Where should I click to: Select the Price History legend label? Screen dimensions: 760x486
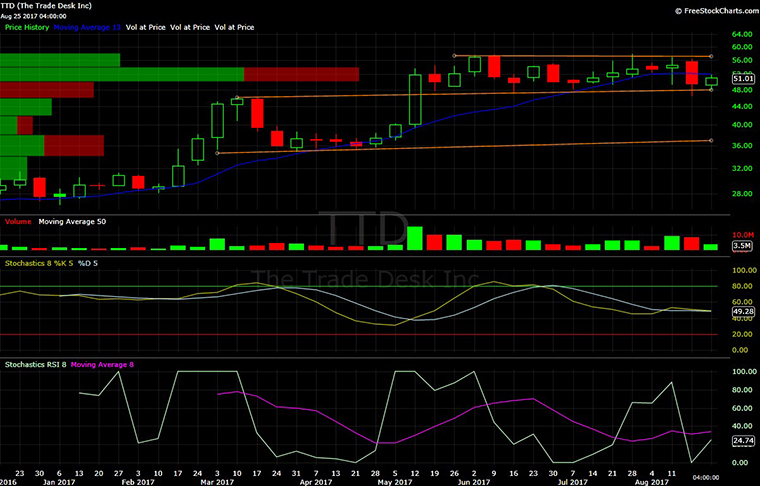pos(27,28)
